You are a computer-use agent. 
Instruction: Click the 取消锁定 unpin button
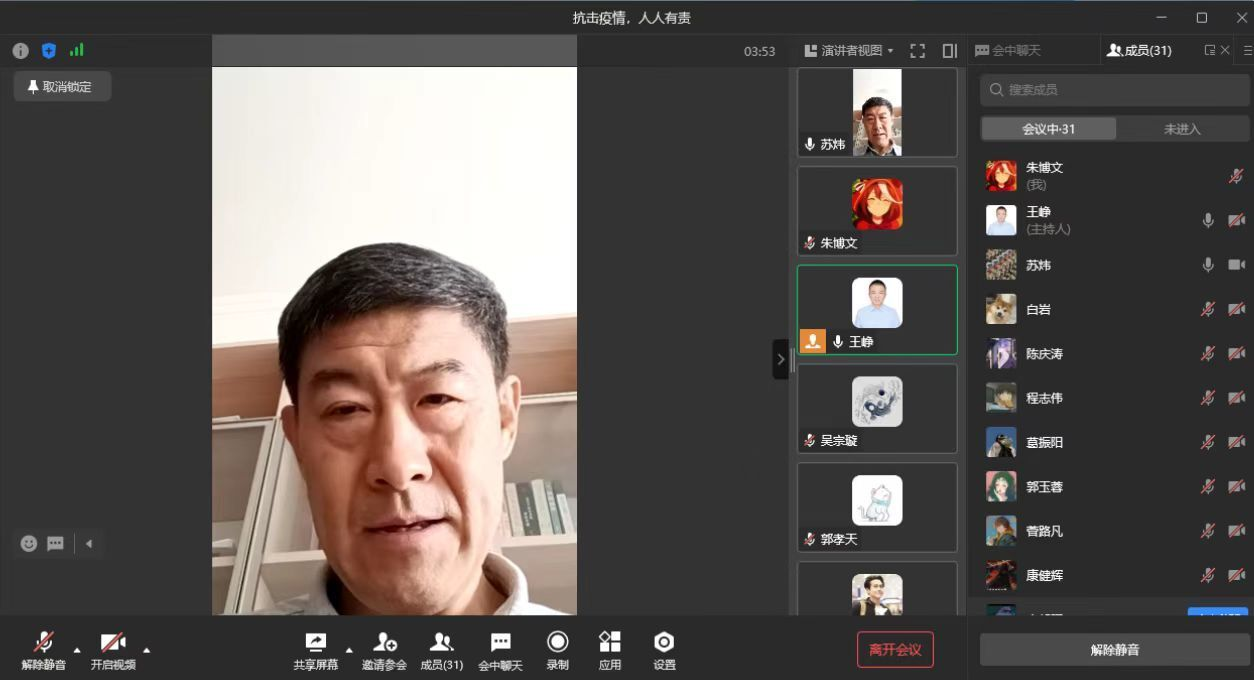[62, 87]
